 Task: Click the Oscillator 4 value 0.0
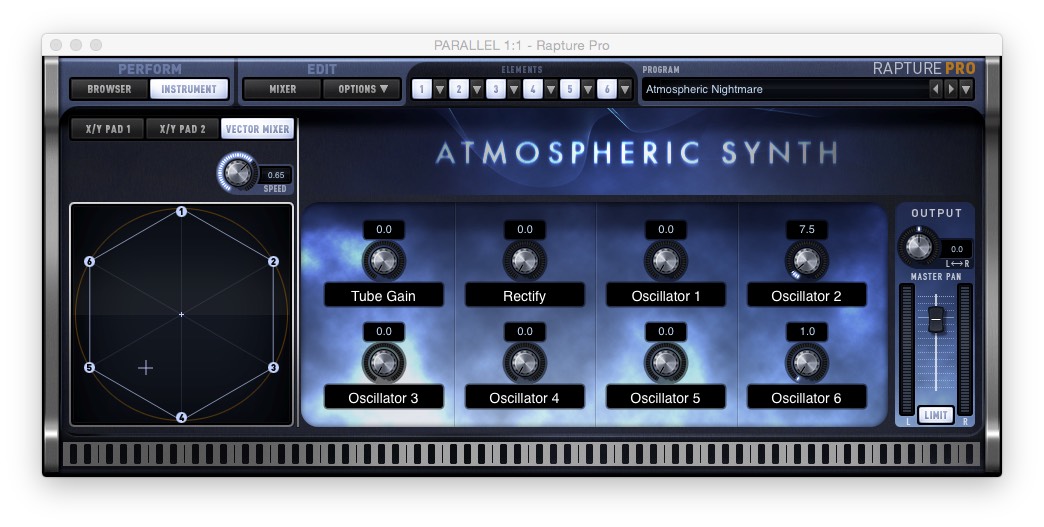525,331
